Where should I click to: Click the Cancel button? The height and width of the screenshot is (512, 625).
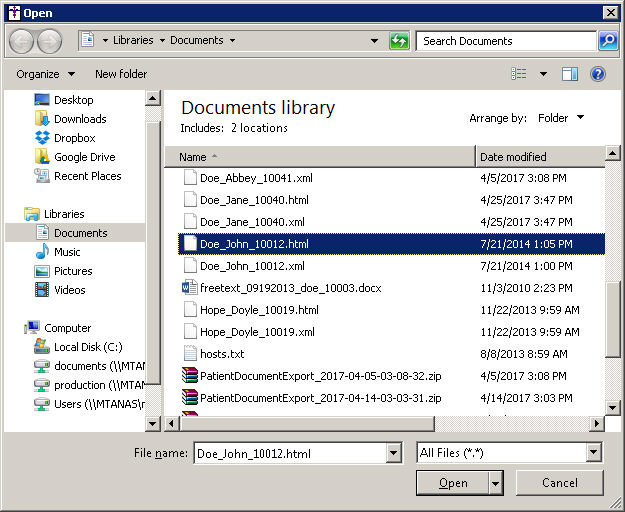pos(559,483)
